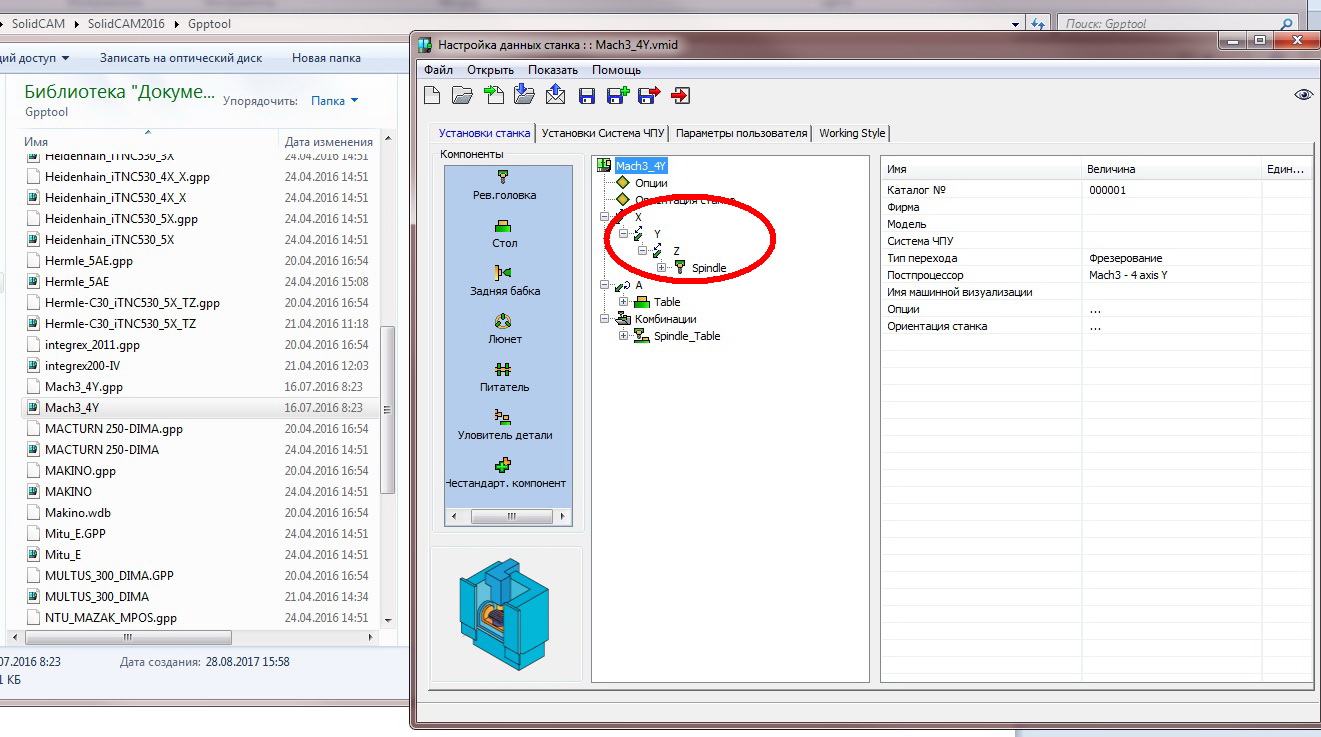Open the Файл menu
Screen dimensions: 1321x737
[x=438, y=70]
